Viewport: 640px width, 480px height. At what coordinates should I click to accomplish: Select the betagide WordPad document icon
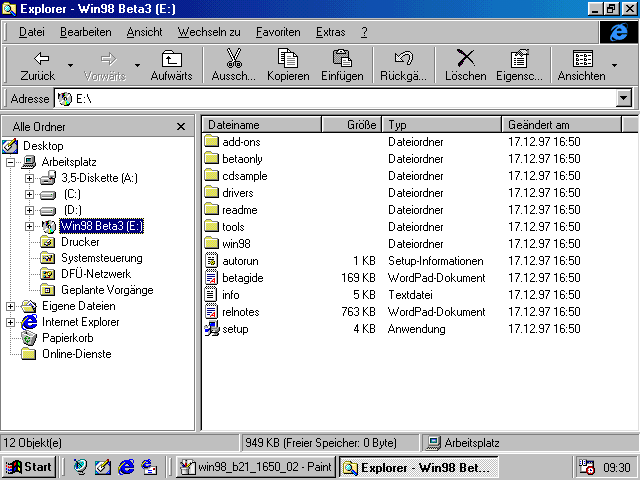[x=211, y=278]
